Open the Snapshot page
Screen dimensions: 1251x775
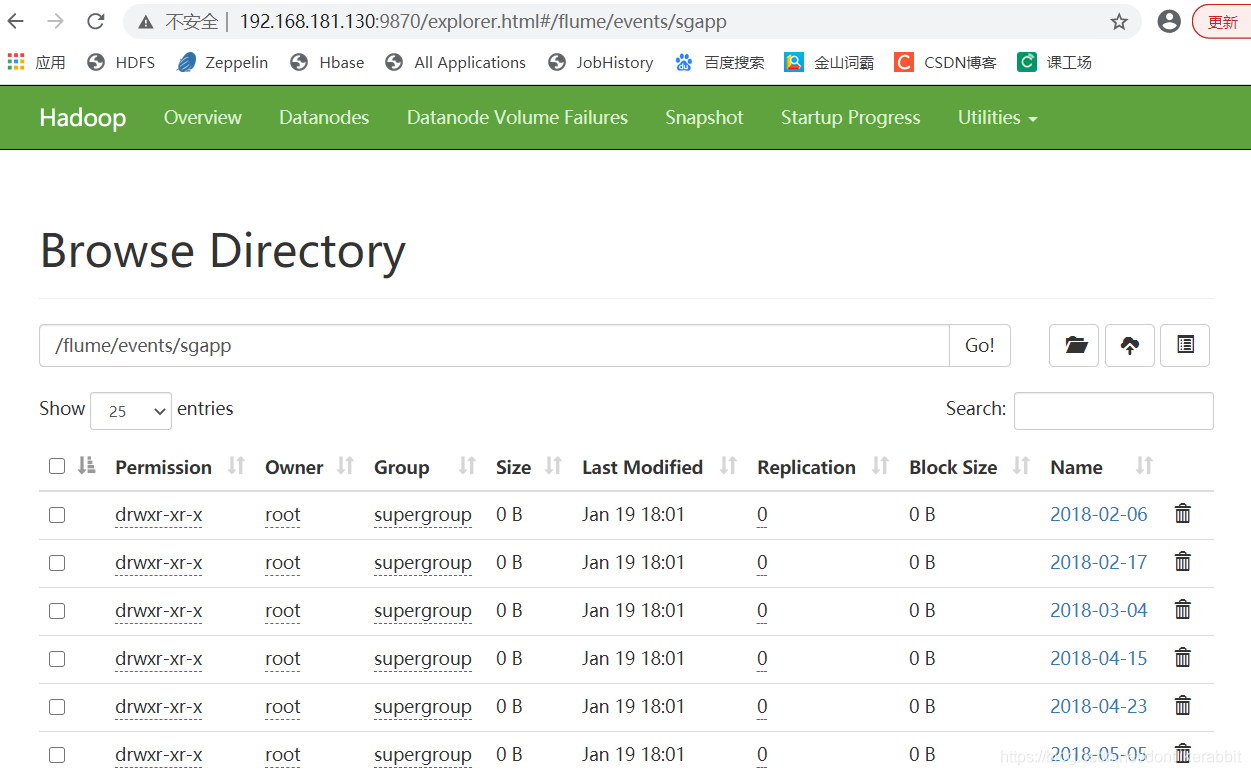pos(704,117)
